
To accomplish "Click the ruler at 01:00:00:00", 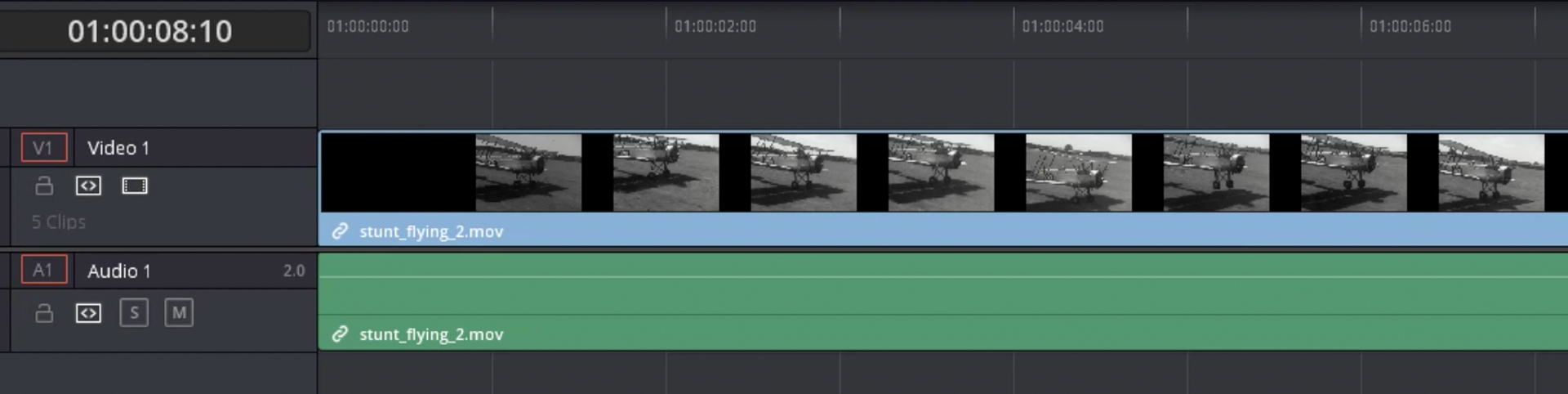I will tap(368, 26).
